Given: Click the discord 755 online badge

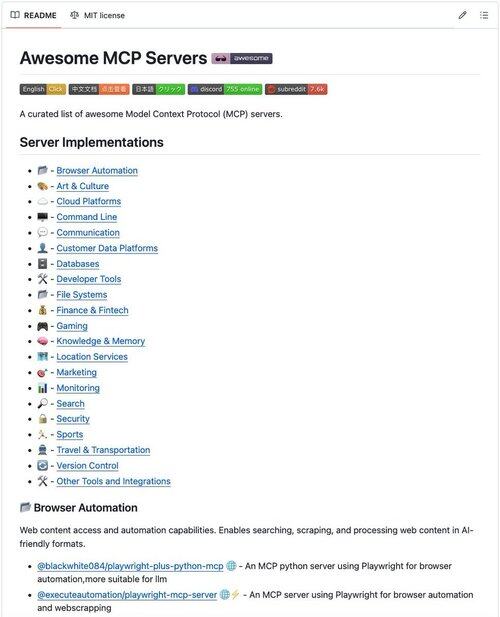Looking at the screenshot, I should pyautogui.click(x=225, y=89).
